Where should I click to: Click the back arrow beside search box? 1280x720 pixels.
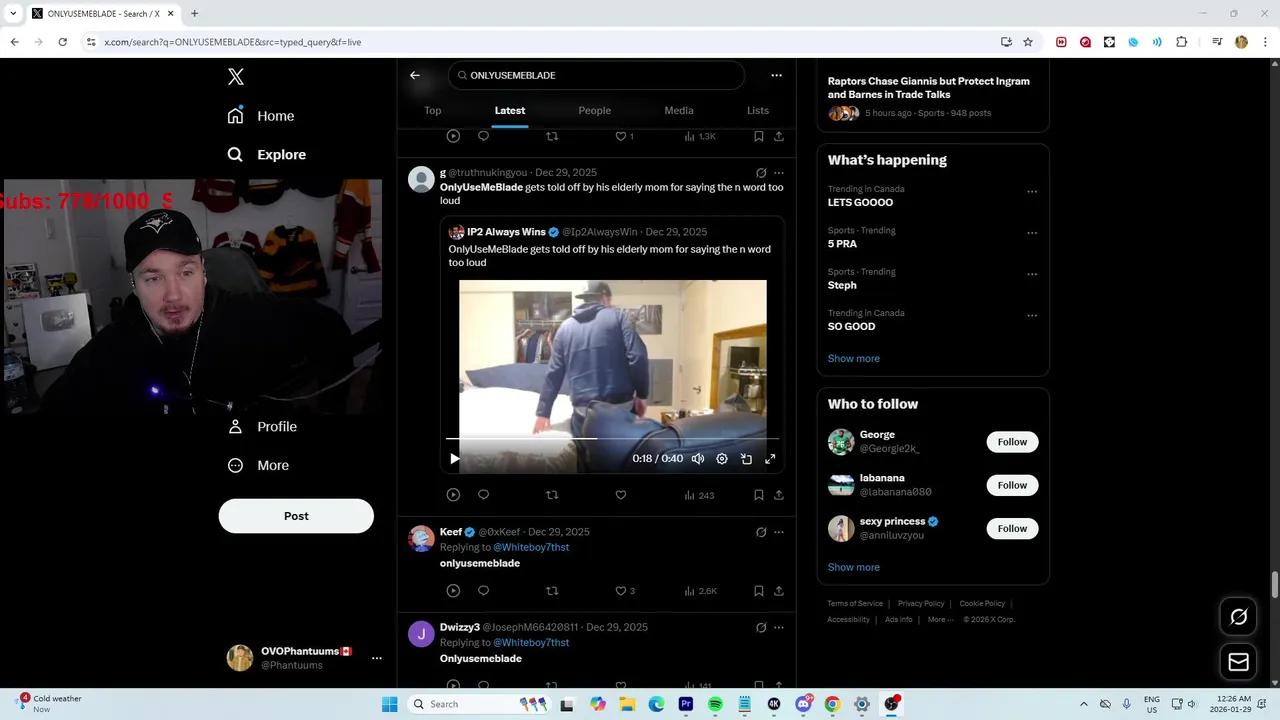click(x=415, y=75)
